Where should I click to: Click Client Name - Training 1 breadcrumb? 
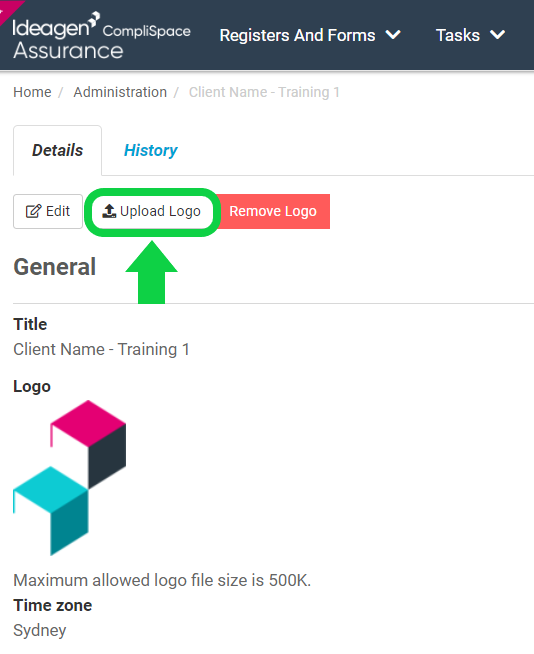point(264,92)
